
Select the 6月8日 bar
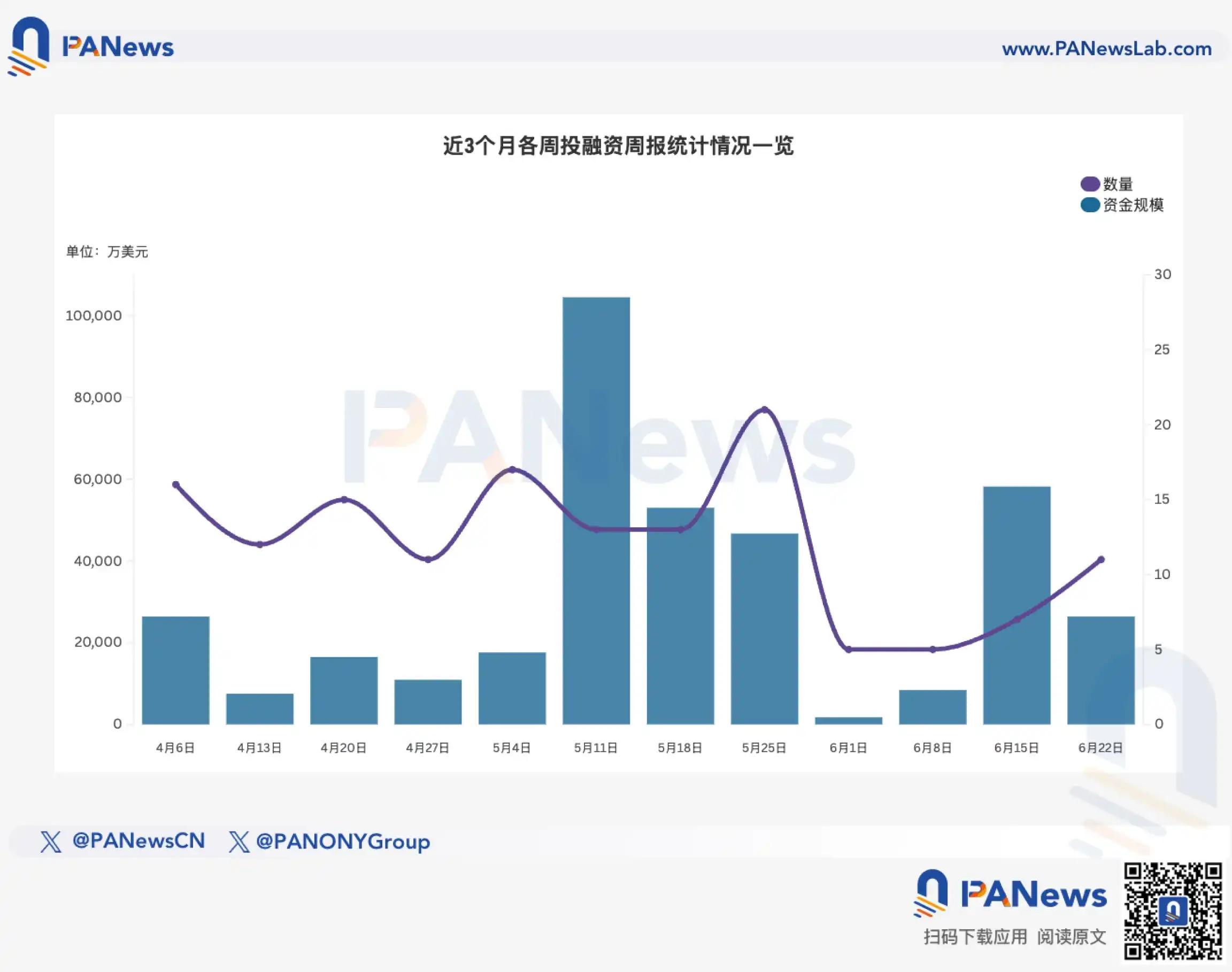coord(933,707)
